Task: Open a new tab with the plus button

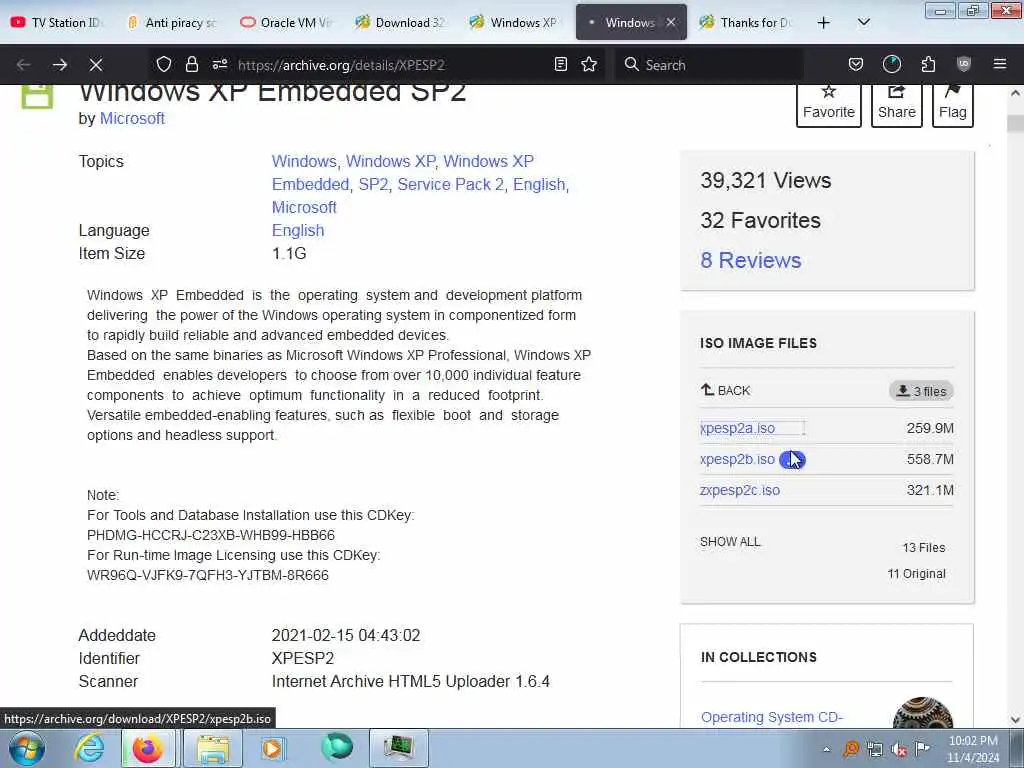Action: [x=824, y=23]
